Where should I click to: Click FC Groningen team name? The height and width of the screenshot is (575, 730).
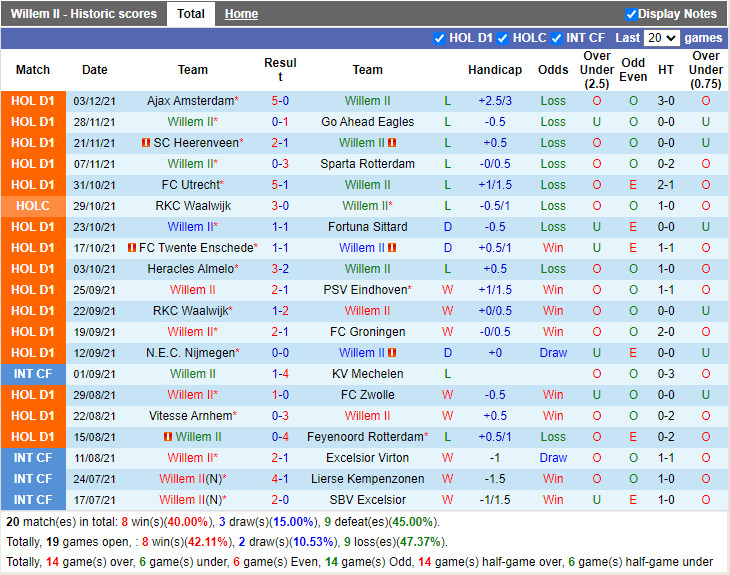[x=367, y=332]
